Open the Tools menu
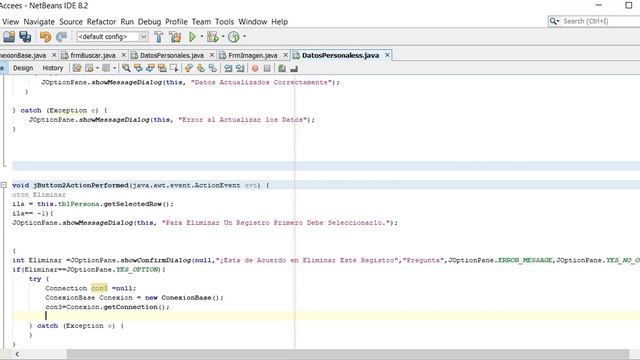The height and width of the screenshot is (360, 640). click(224, 22)
